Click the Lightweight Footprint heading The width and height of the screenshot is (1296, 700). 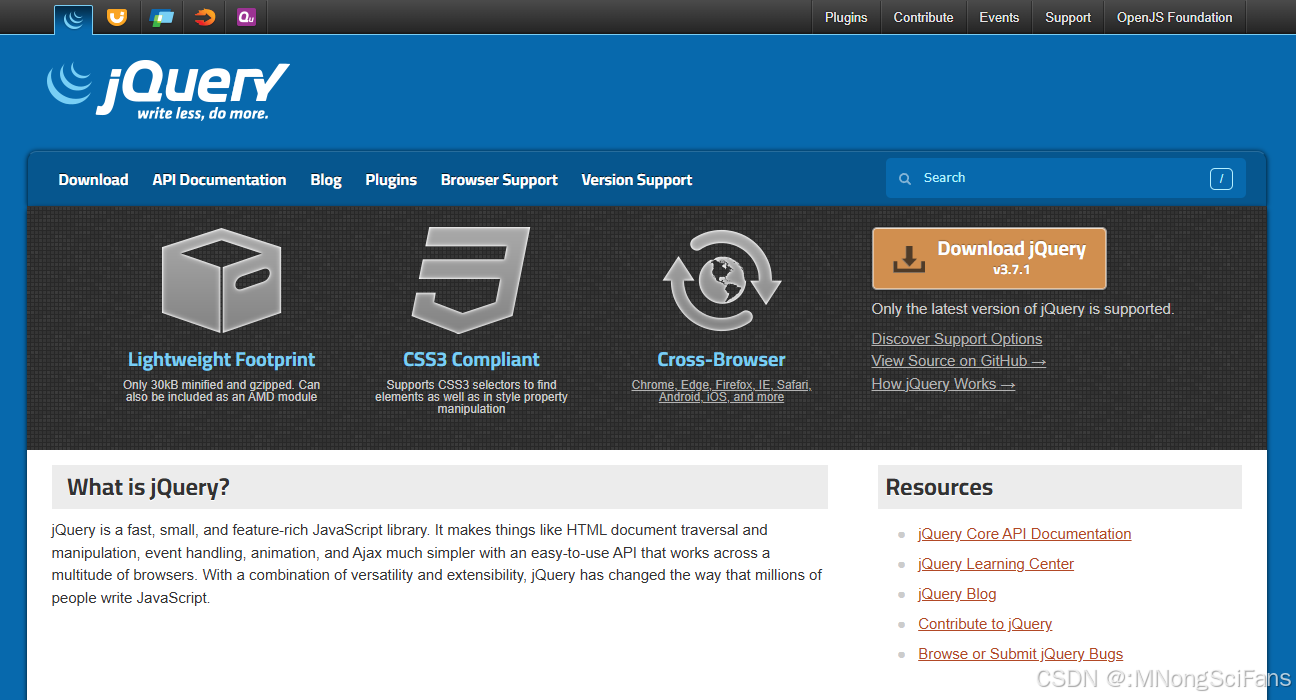(221, 359)
